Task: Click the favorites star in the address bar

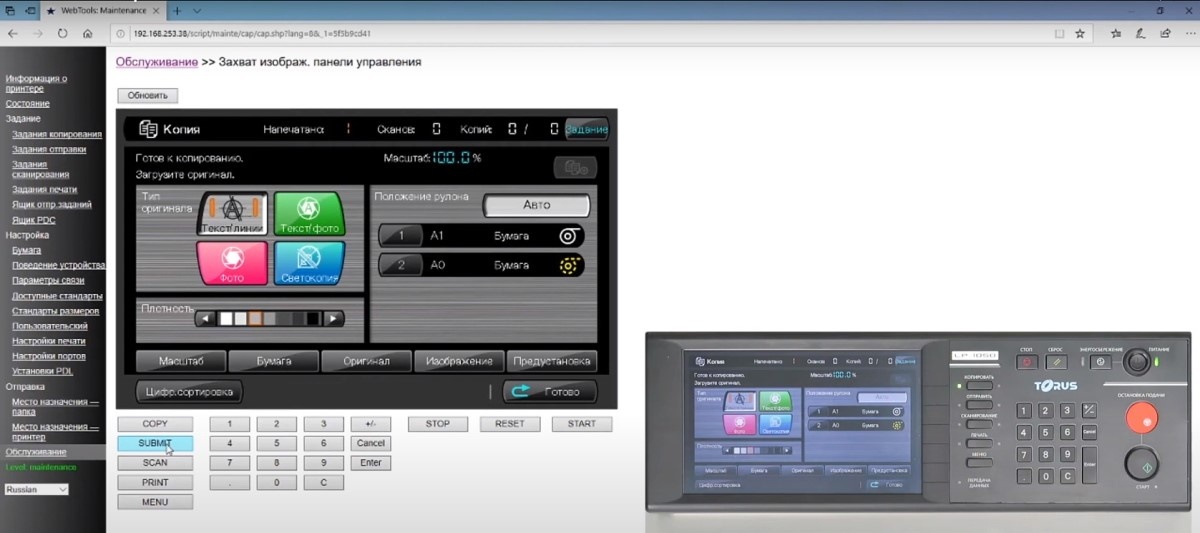Action: (1080, 33)
